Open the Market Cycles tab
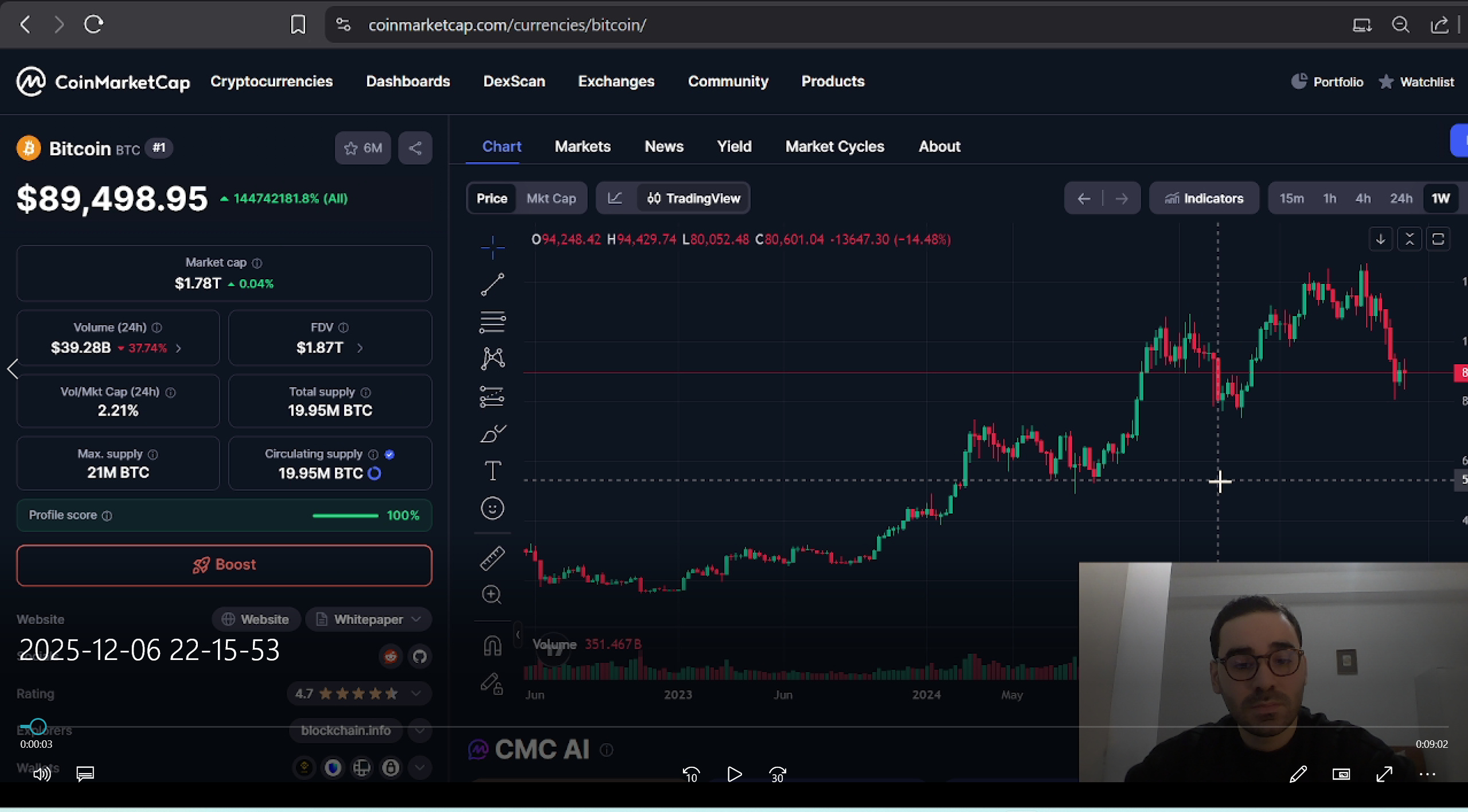 pos(835,147)
